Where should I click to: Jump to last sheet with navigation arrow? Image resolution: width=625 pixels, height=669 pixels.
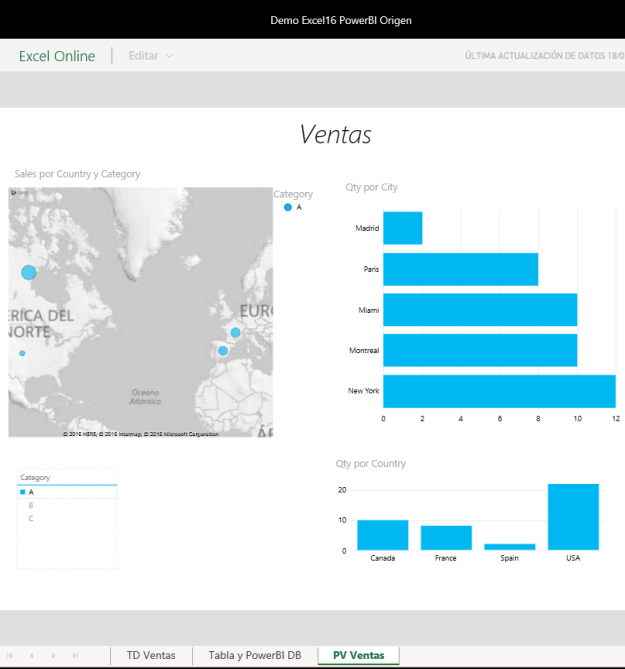coord(76,656)
